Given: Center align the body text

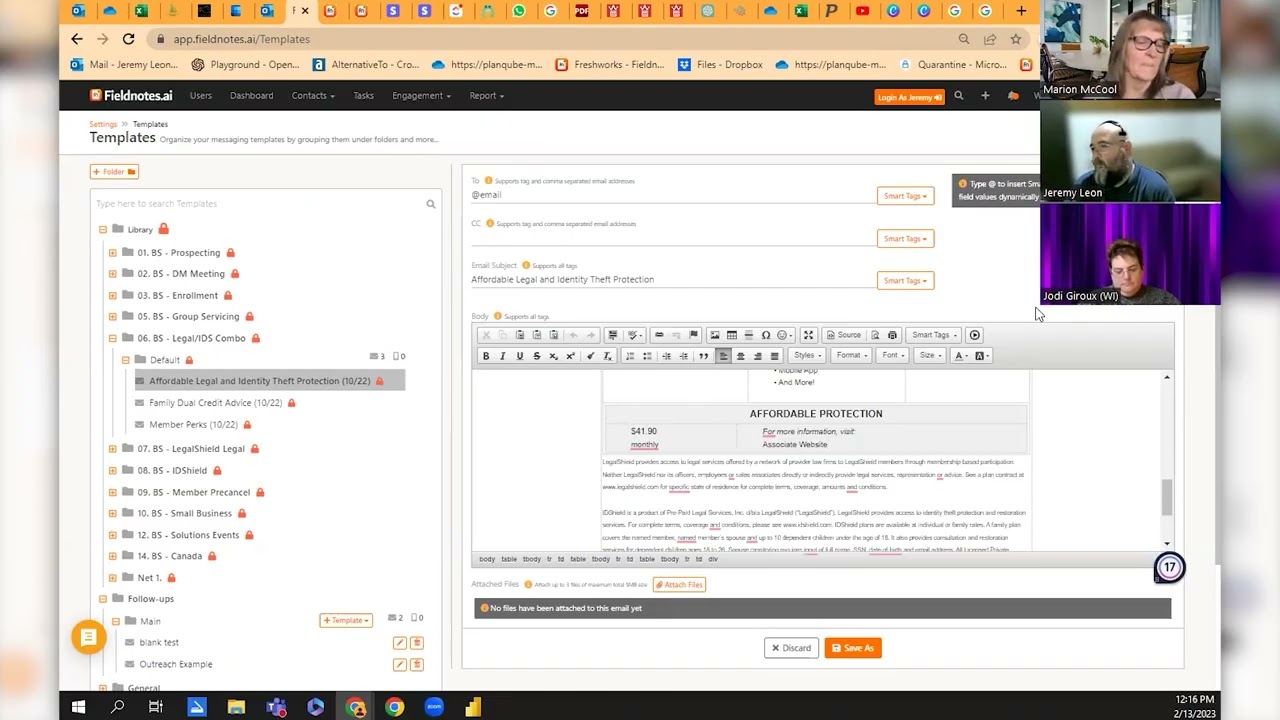Looking at the screenshot, I should (x=740, y=356).
